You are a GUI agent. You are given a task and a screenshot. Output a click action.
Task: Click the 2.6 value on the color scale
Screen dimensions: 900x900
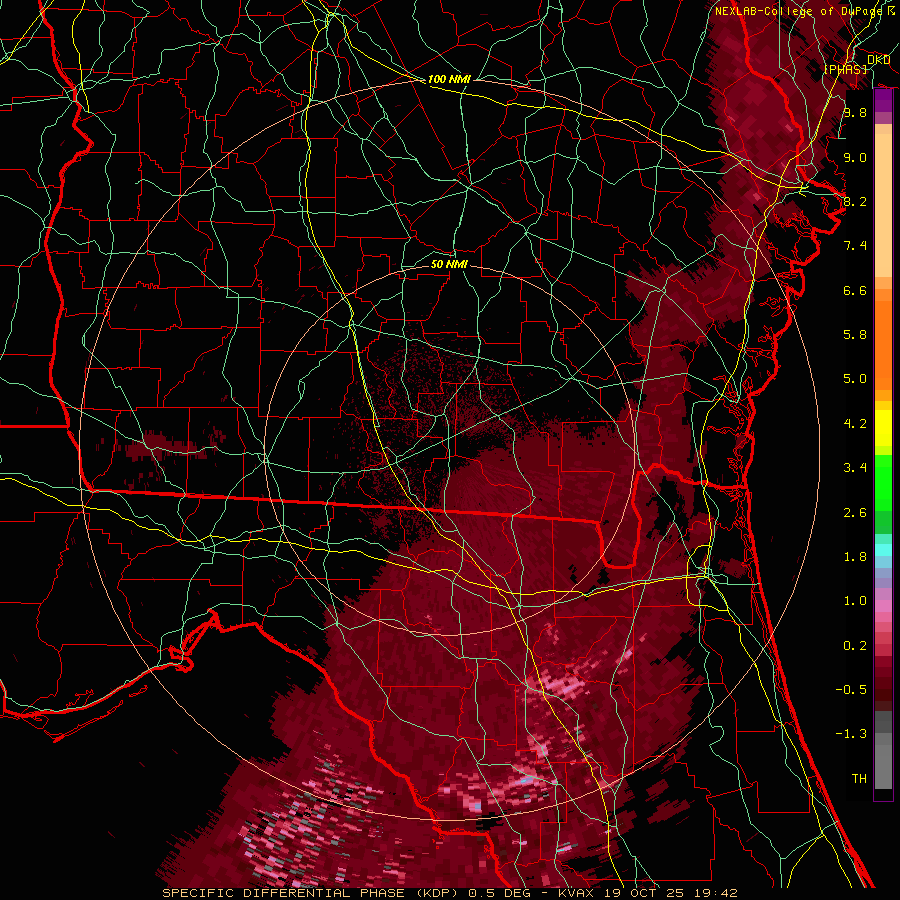[x=855, y=513]
